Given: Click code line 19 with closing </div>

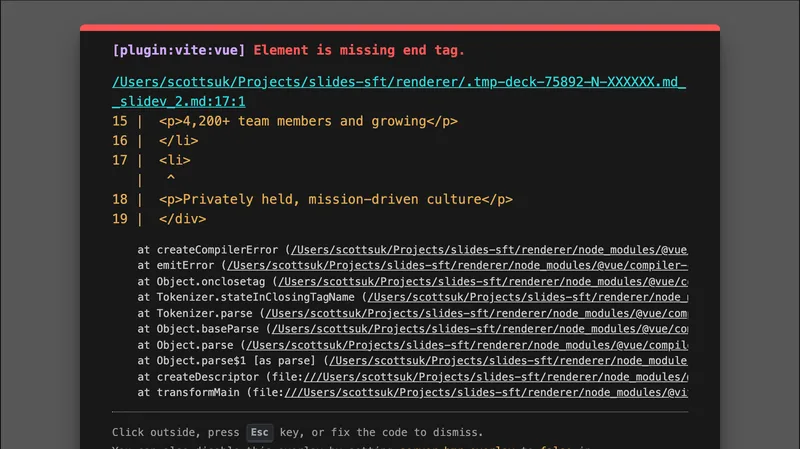Looking at the screenshot, I should (x=182, y=218).
